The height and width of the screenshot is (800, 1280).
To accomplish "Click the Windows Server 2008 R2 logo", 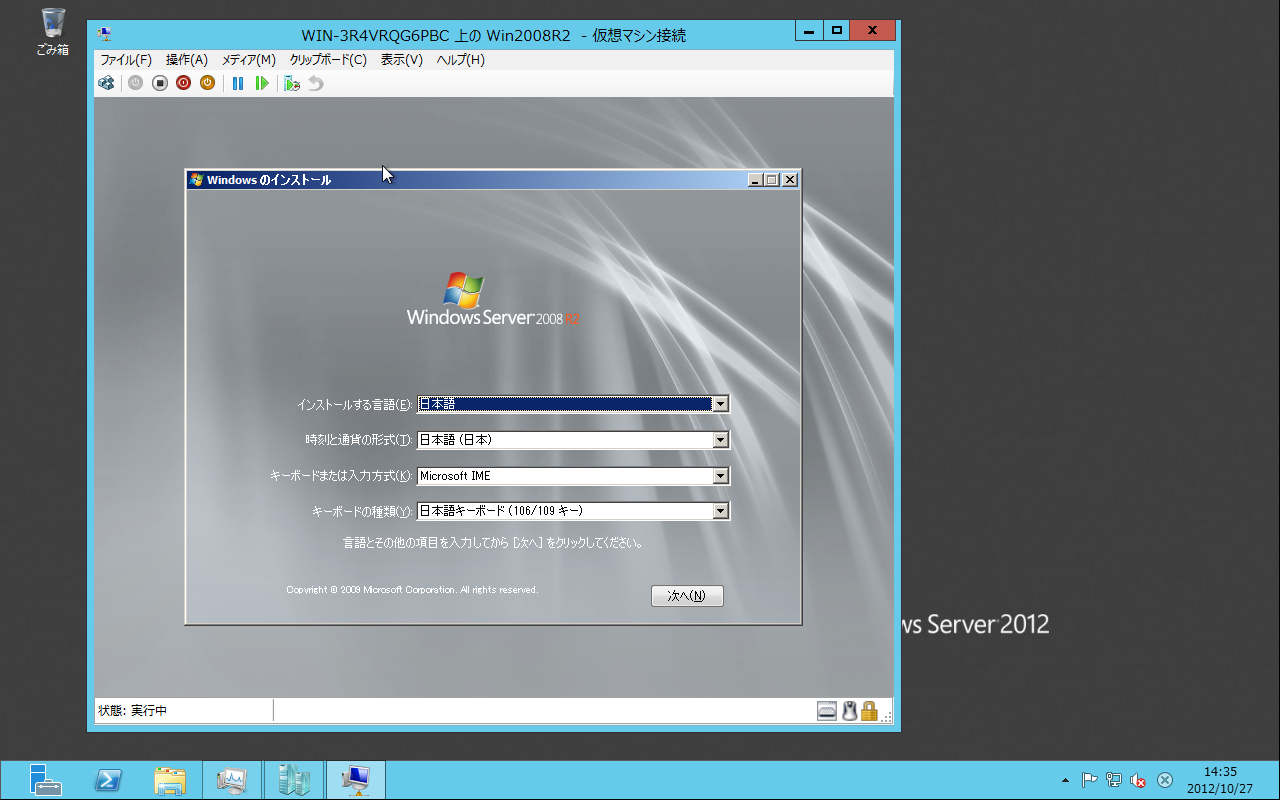I will click(x=493, y=298).
